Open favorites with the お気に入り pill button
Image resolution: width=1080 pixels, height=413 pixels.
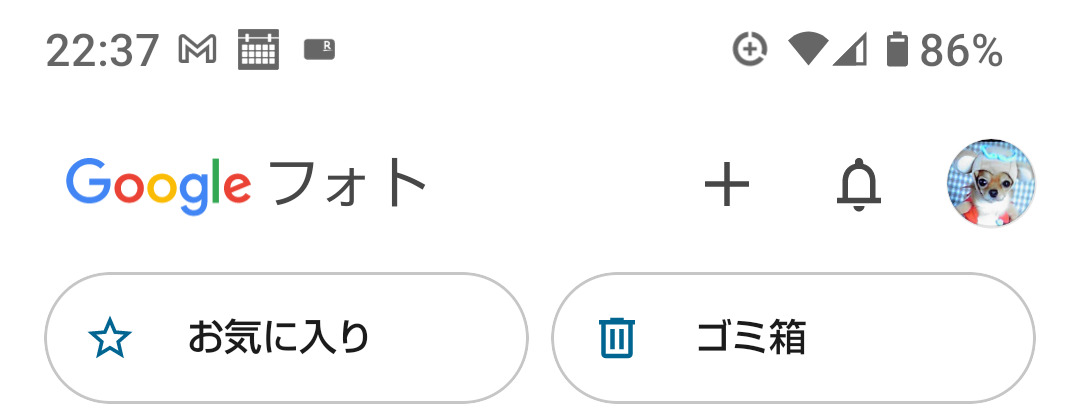click(x=286, y=338)
